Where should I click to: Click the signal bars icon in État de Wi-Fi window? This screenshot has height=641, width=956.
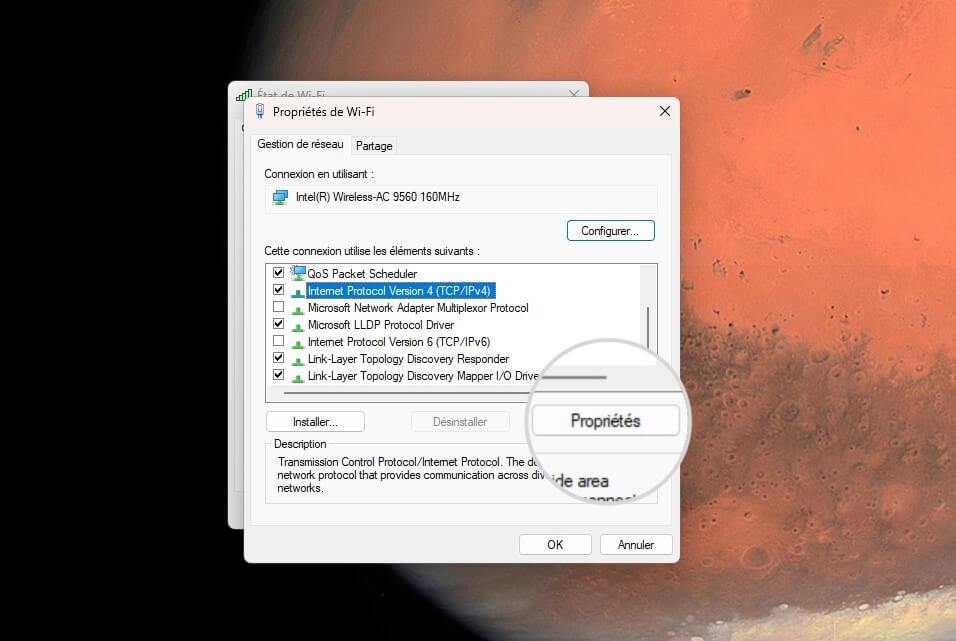tap(244, 95)
